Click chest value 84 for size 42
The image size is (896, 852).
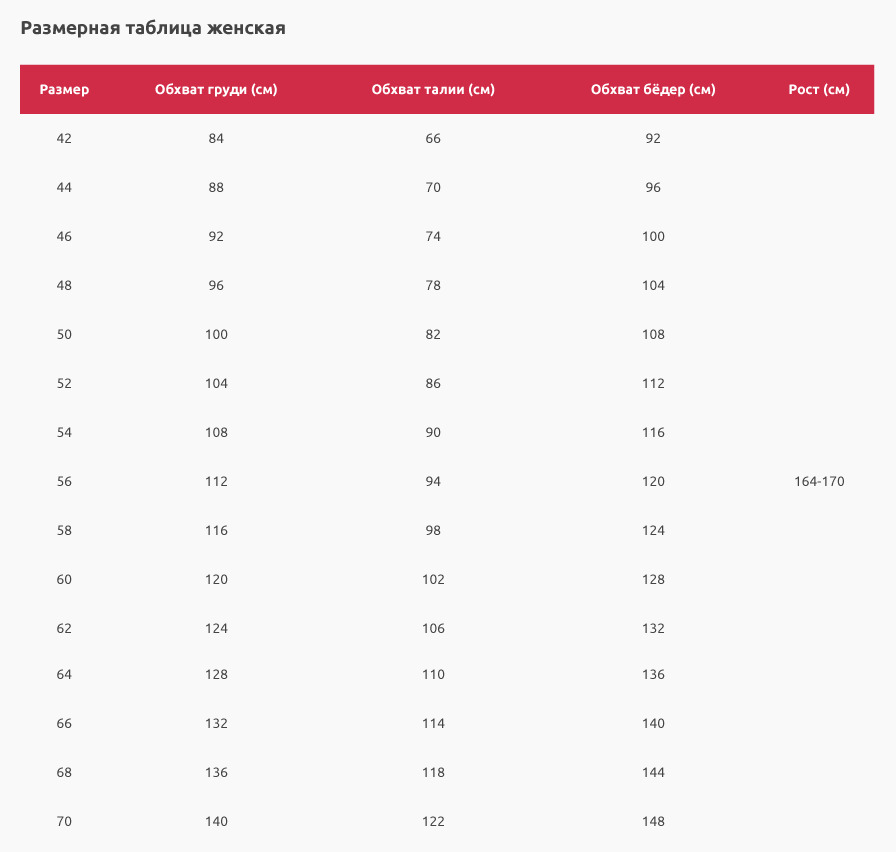click(216, 139)
